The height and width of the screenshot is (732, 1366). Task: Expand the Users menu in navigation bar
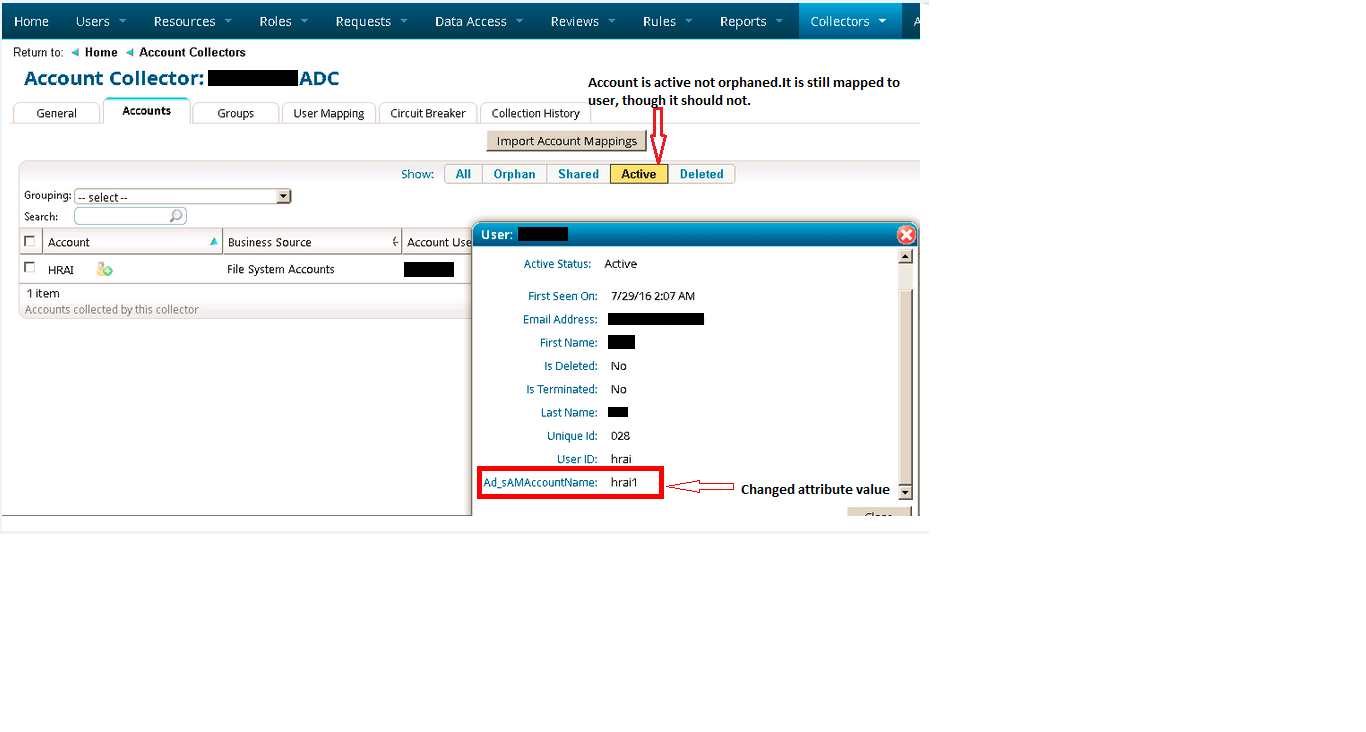tap(101, 21)
